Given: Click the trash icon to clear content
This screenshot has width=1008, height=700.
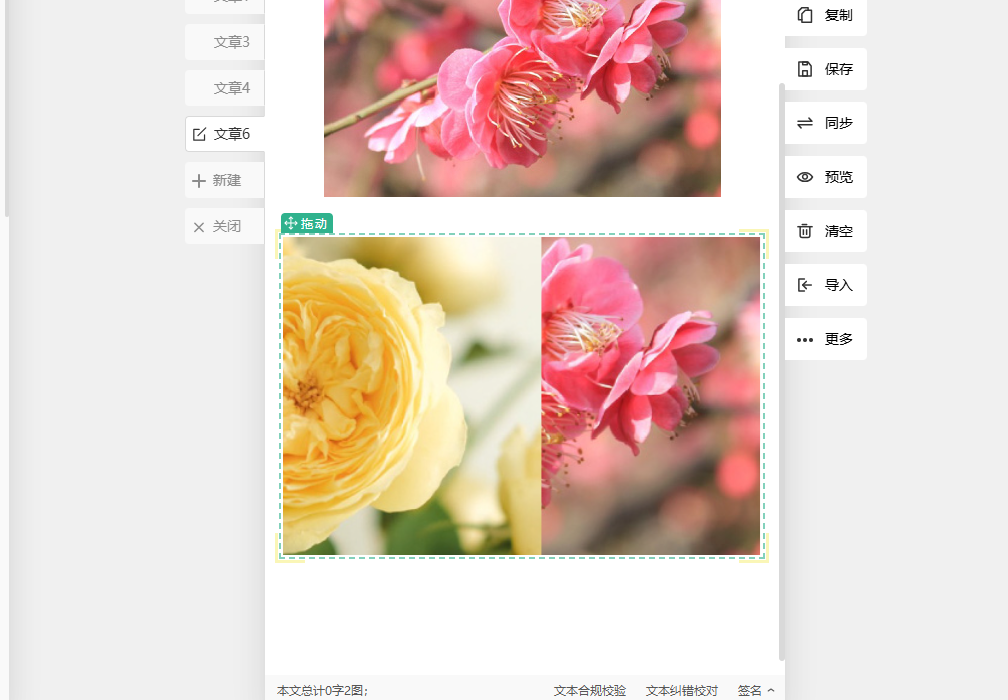Looking at the screenshot, I should tap(805, 231).
